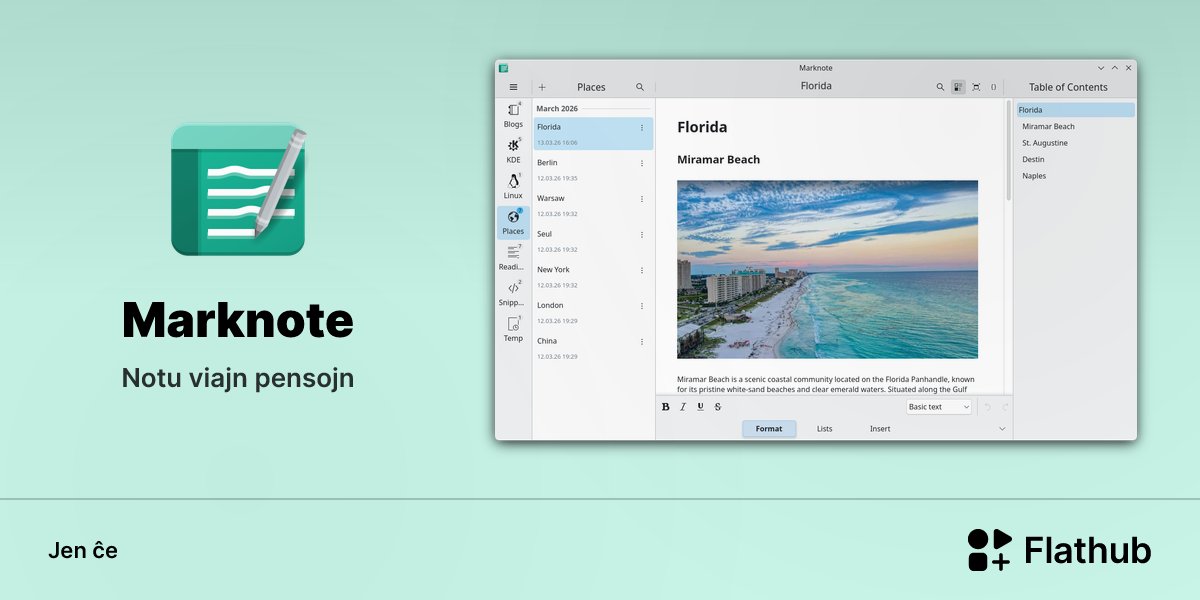This screenshot has width=1200, height=600.
Task: Click the Flathub logo
Action: pos(1059,550)
